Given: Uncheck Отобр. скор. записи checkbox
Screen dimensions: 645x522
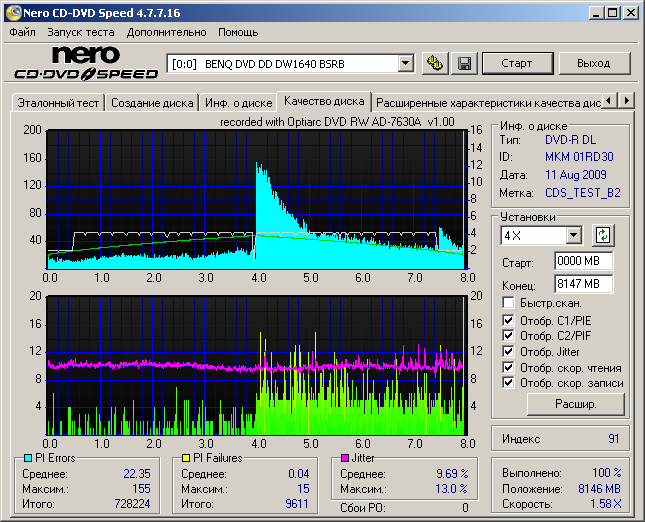Looking at the screenshot, I should pyautogui.click(x=508, y=383).
